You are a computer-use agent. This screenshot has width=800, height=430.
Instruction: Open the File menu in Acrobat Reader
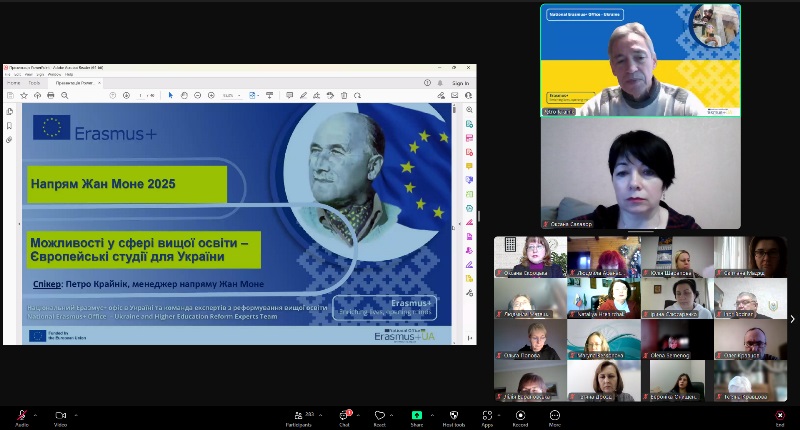point(7,74)
